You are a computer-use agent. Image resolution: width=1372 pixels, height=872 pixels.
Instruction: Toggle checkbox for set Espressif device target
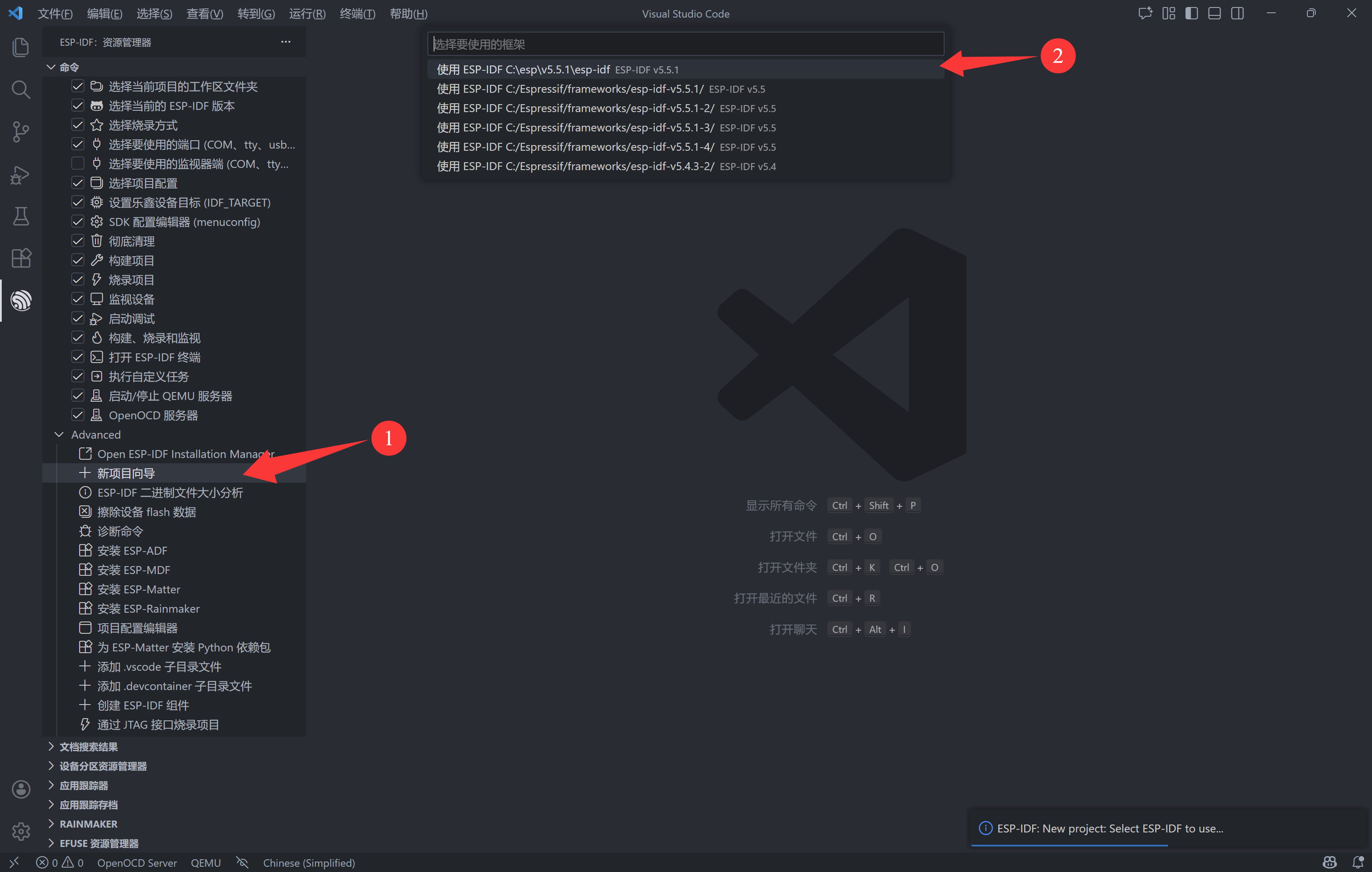point(77,202)
